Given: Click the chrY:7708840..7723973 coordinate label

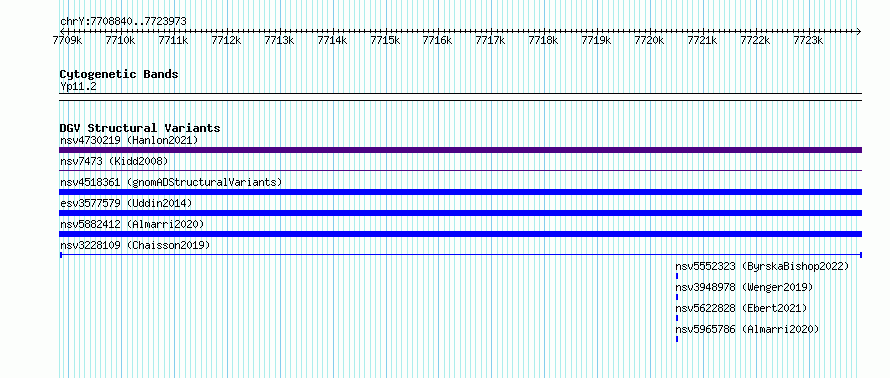Looking at the screenshot, I should click(123, 22).
